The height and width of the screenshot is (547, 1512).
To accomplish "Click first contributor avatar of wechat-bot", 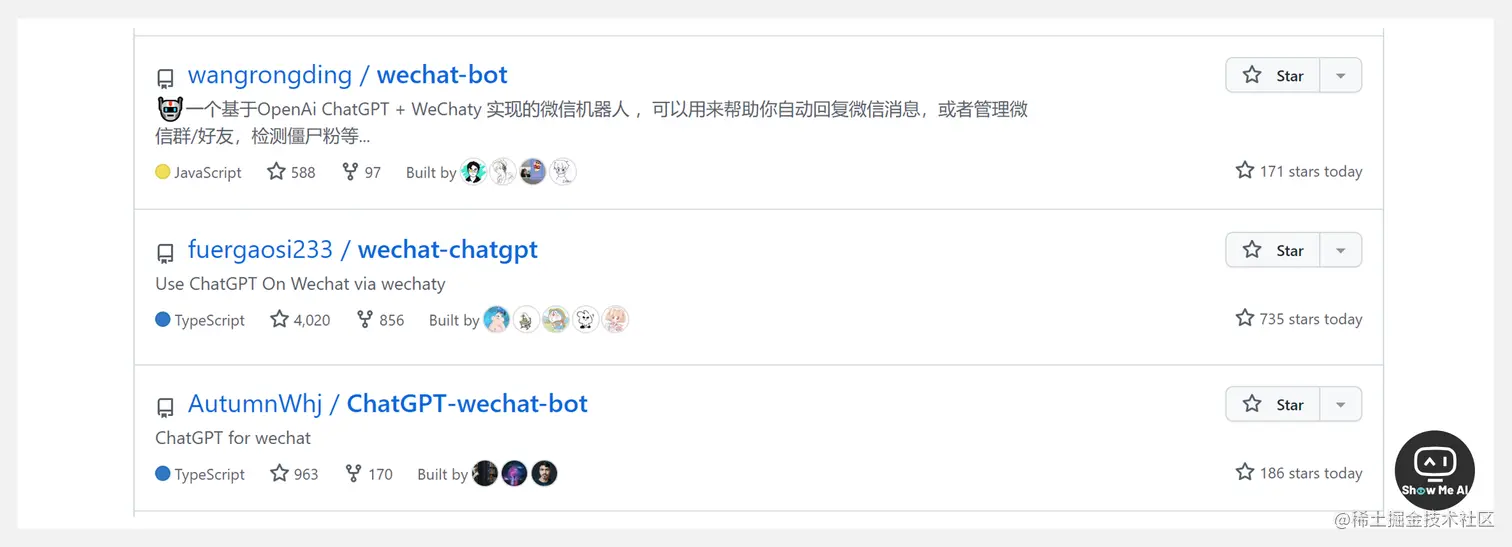I will pyautogui.click(x=473, y=172).
